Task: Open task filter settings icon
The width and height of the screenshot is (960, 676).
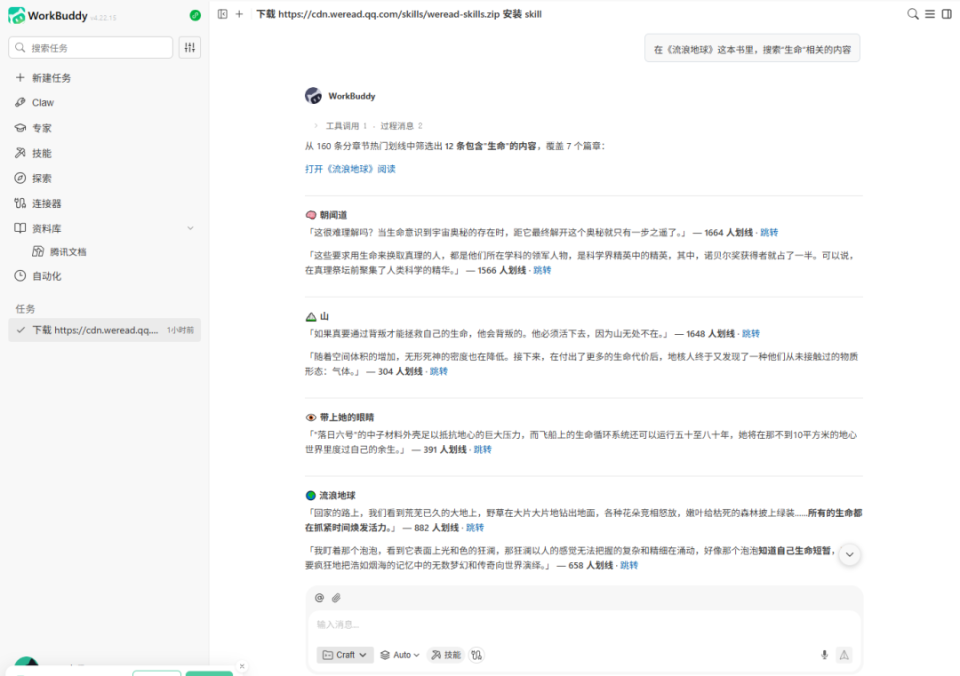Action: click(x=190, y=48)
